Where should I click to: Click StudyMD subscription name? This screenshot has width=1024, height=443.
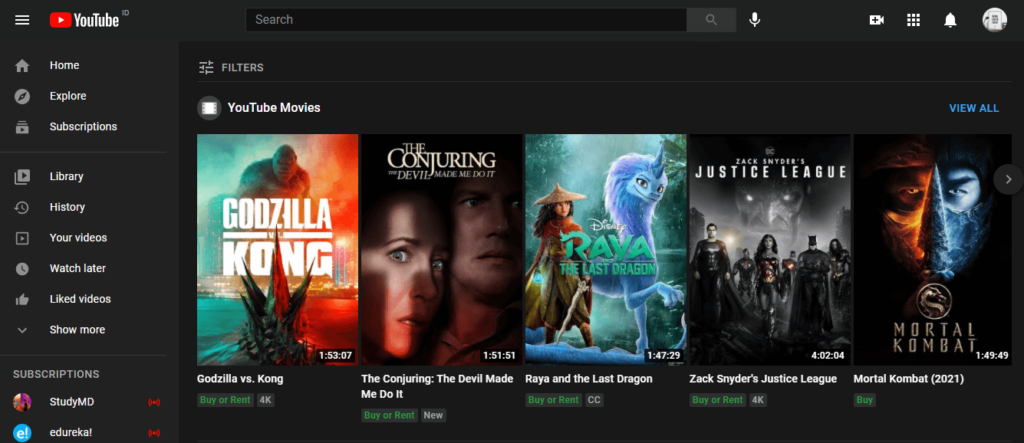pos(72,402)
